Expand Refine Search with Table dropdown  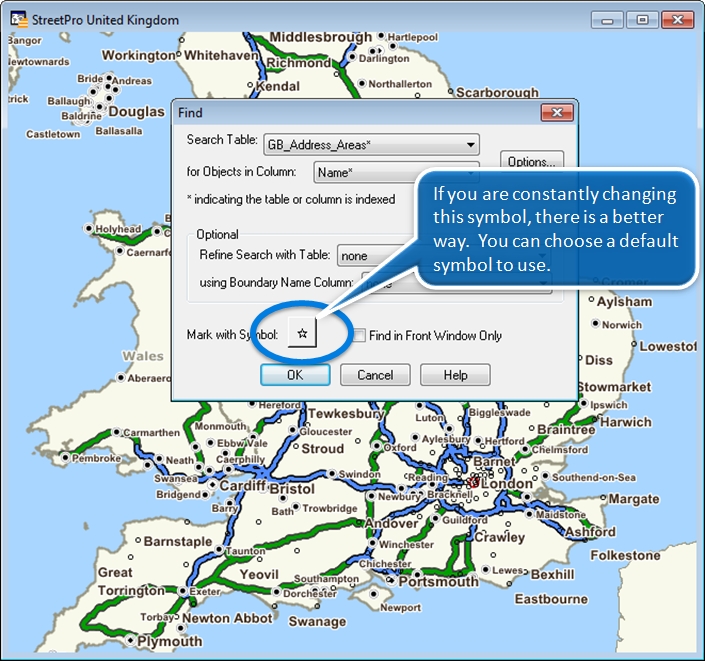coord(443,256)
